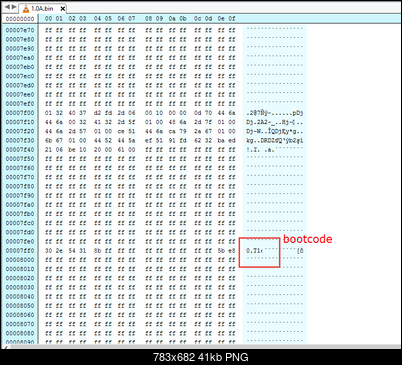
Task: Select byte 6b in row 00007f30
Action: (x=49, y=140)
